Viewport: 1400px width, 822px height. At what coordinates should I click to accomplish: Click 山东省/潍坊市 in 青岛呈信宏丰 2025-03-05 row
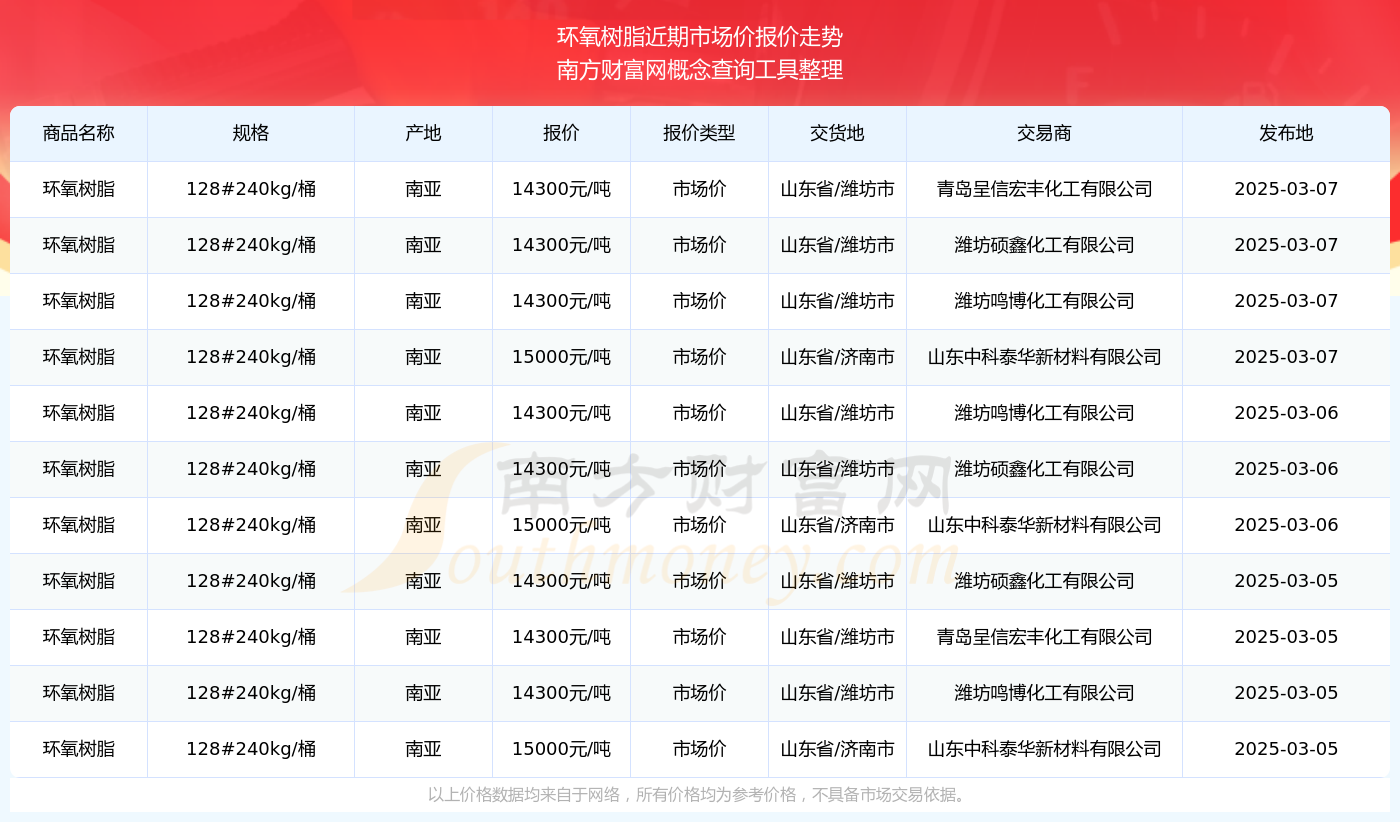(x=837, y=637)
